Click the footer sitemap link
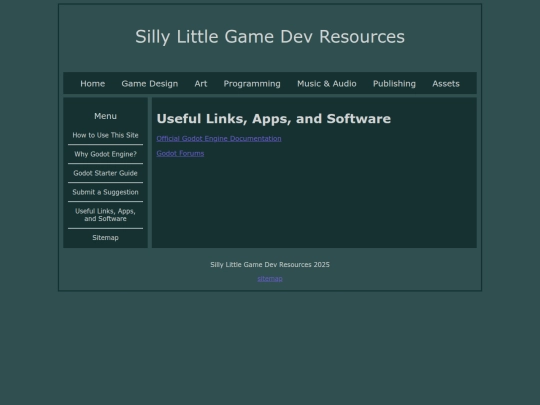 click(x=270, y=279)
